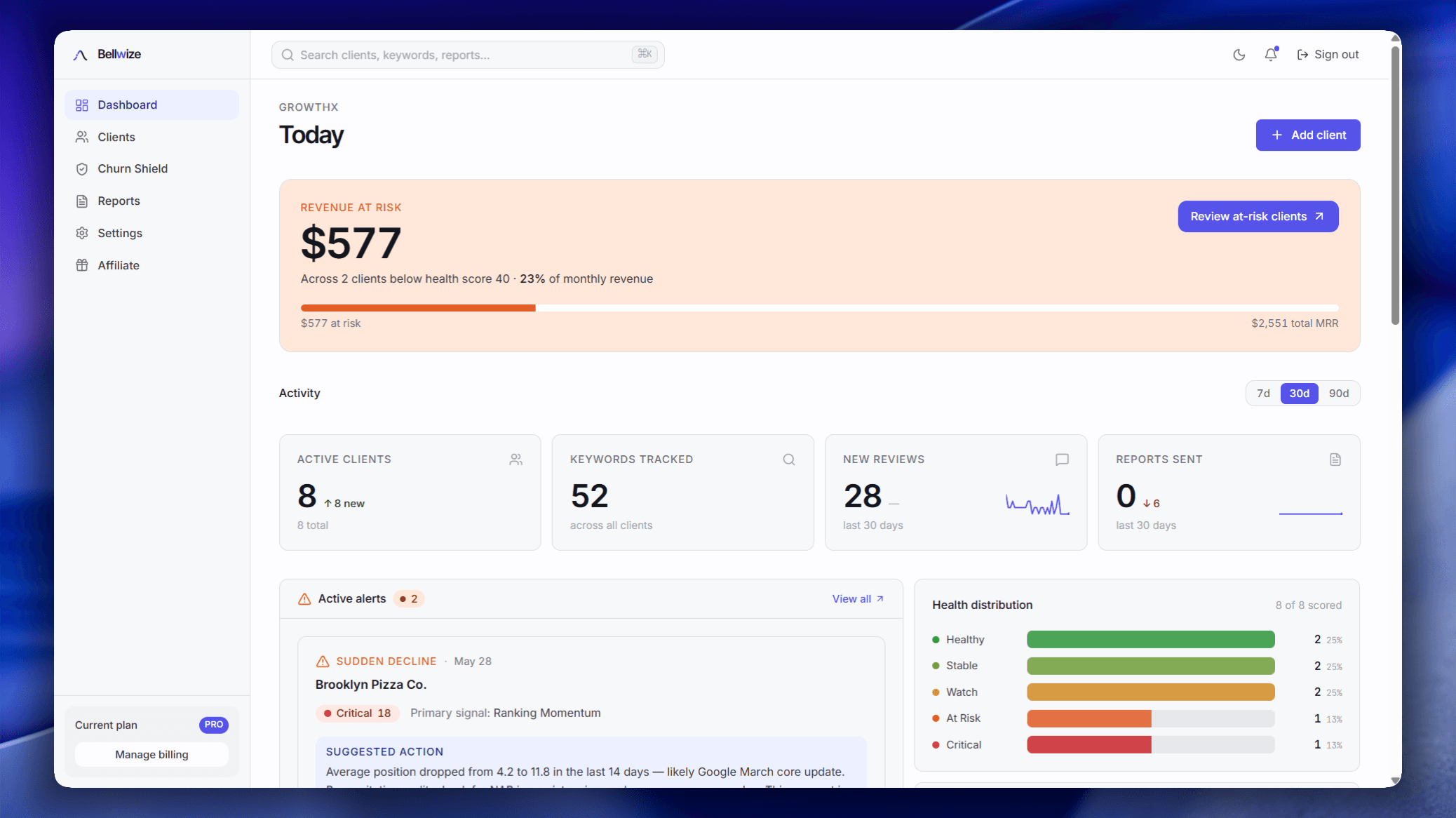
Task: Click the page vertical scrollbar
Action: coord(1395,186)
